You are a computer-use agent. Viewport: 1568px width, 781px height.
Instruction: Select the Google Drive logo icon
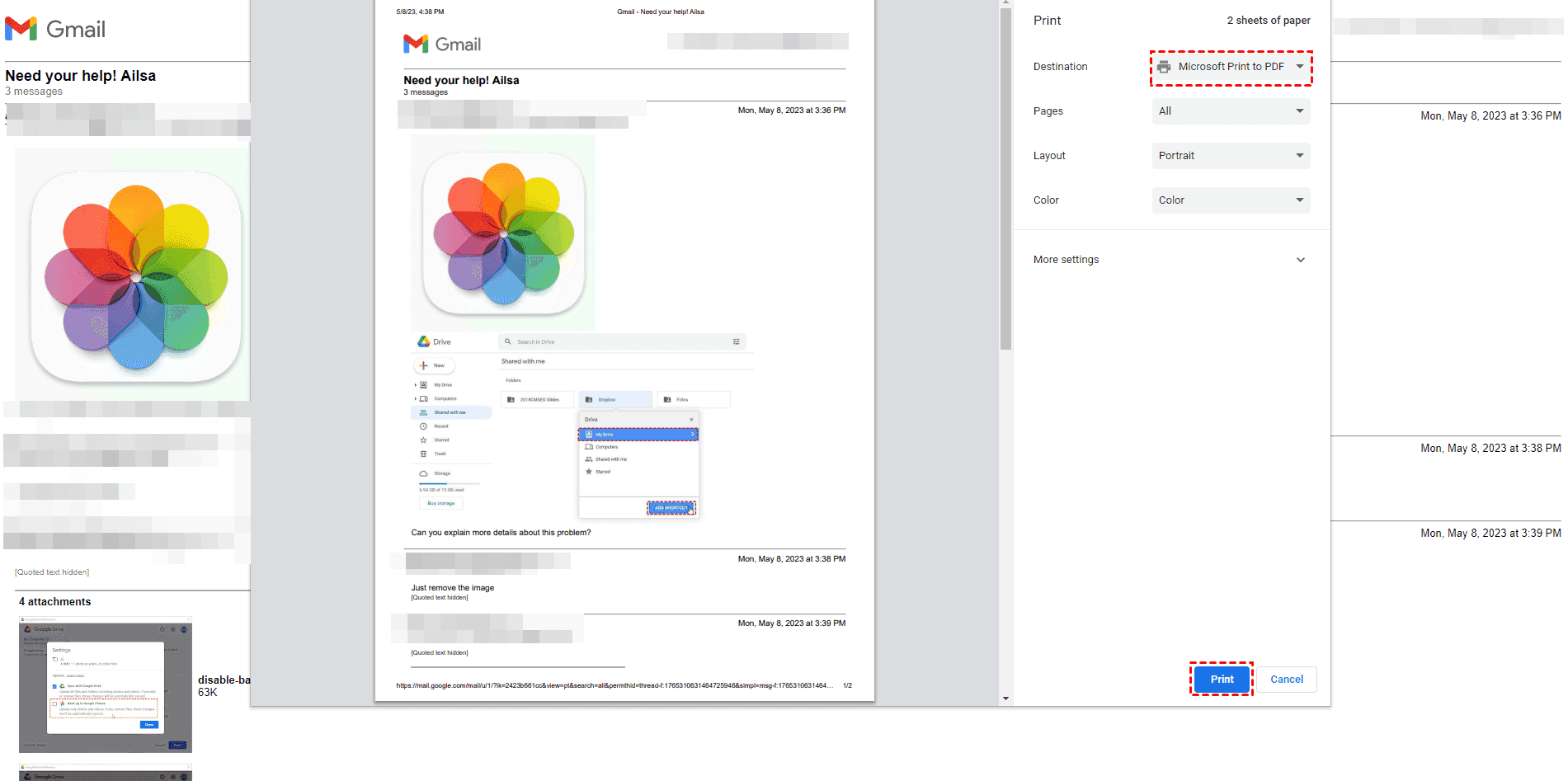pos(423,341)
